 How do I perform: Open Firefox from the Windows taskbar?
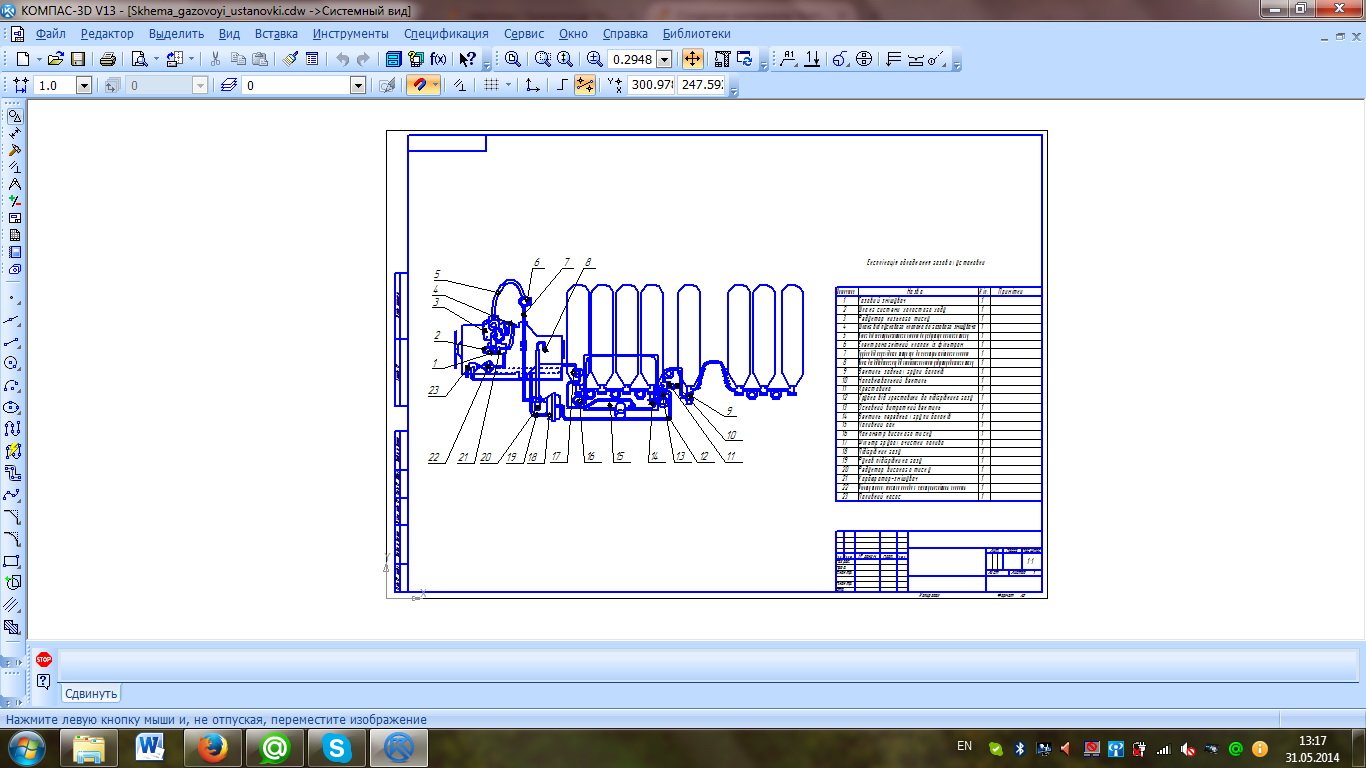(x=212, y=746)
